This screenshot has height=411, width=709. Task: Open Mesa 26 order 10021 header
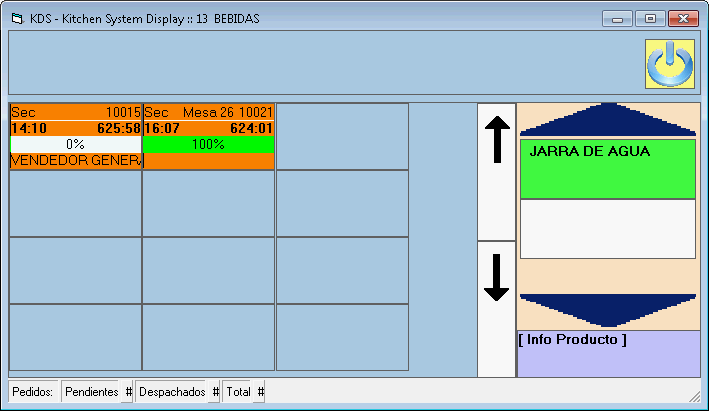click(x=209, y=112)
